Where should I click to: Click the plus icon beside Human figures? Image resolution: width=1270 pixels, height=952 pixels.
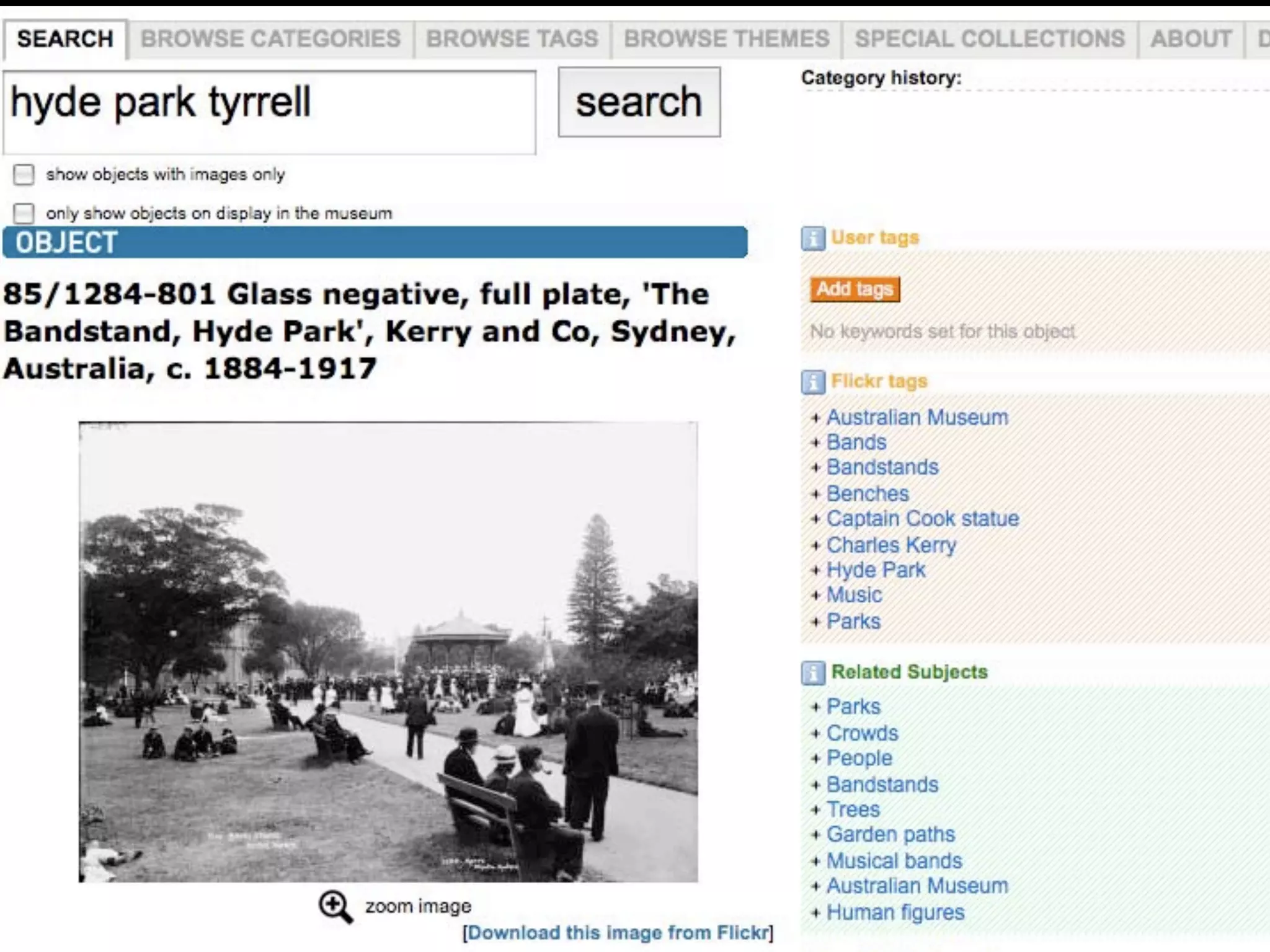tap(816, 913)
